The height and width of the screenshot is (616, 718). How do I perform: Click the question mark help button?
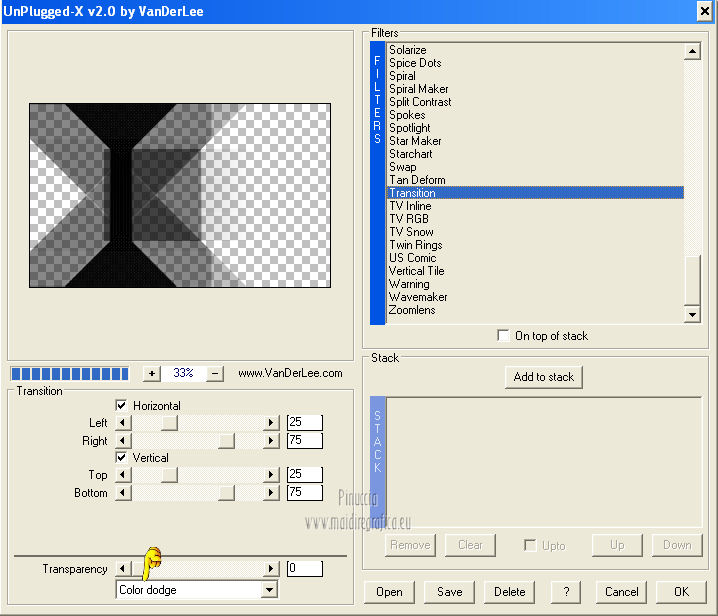(566, 592)
